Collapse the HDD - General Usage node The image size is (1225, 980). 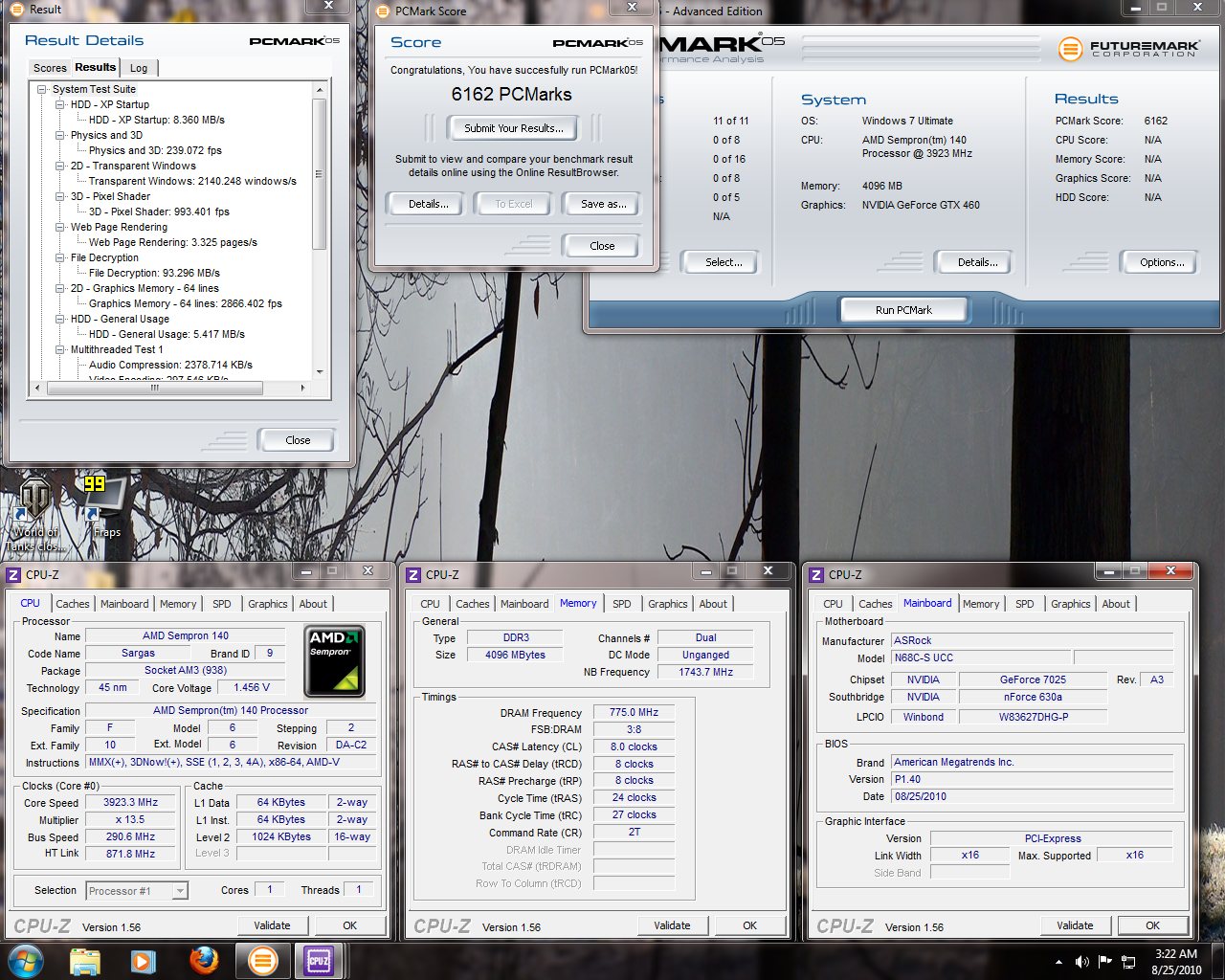click(x=59, y=319)
